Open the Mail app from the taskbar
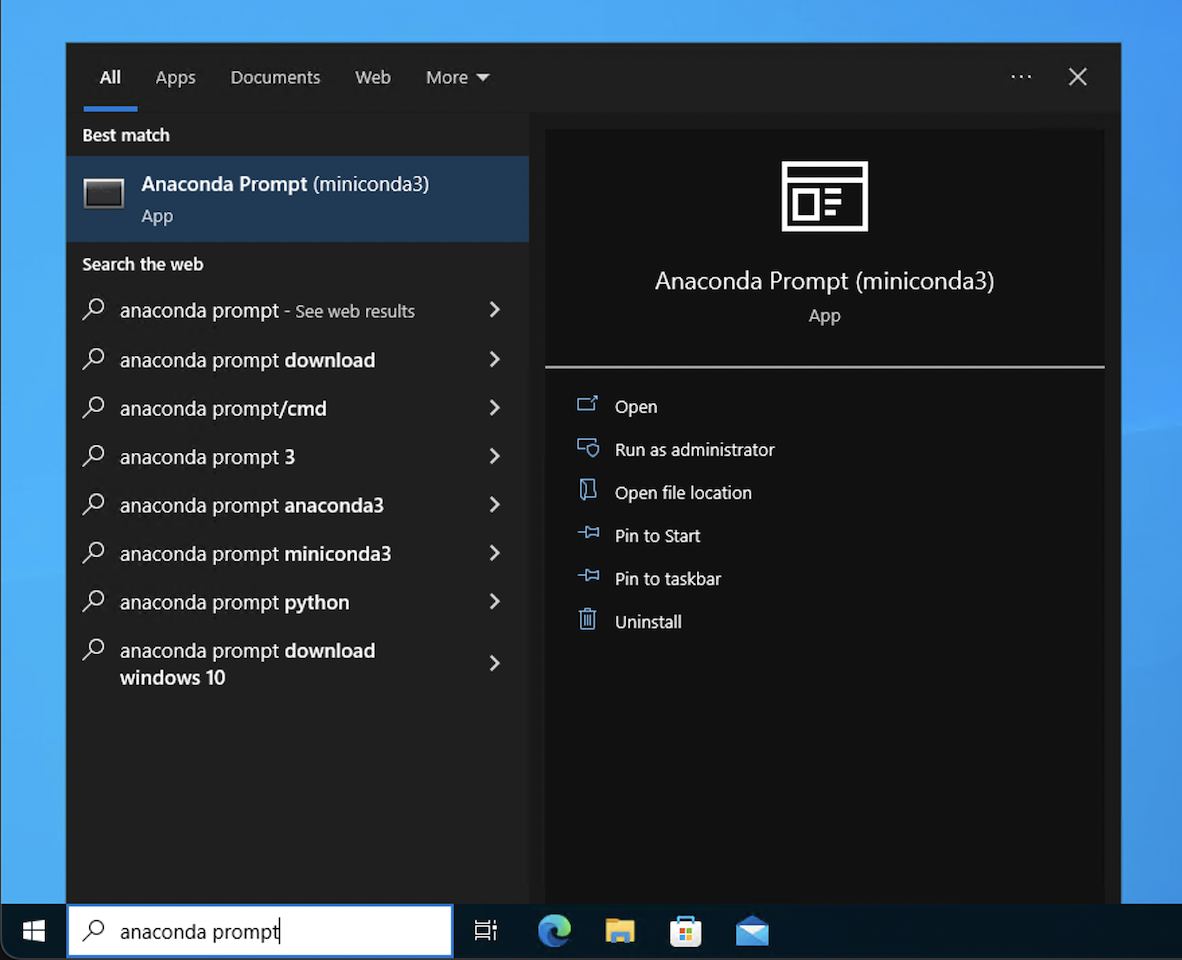The height and width of the screenshot is (960, 1182). point(752,931)
